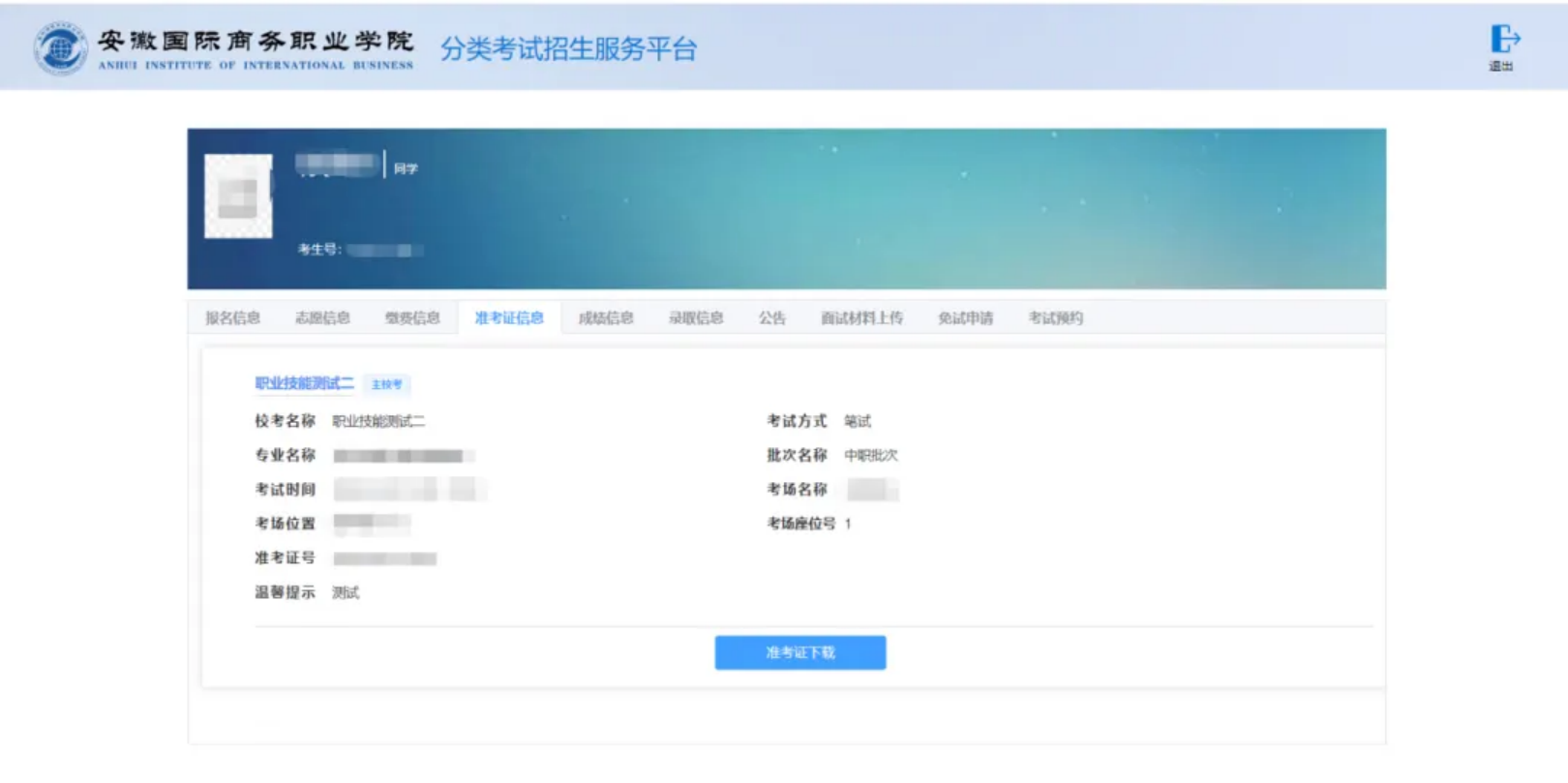
Task: Click the 主校考 tag badge
Action: [x=386, y=384]
